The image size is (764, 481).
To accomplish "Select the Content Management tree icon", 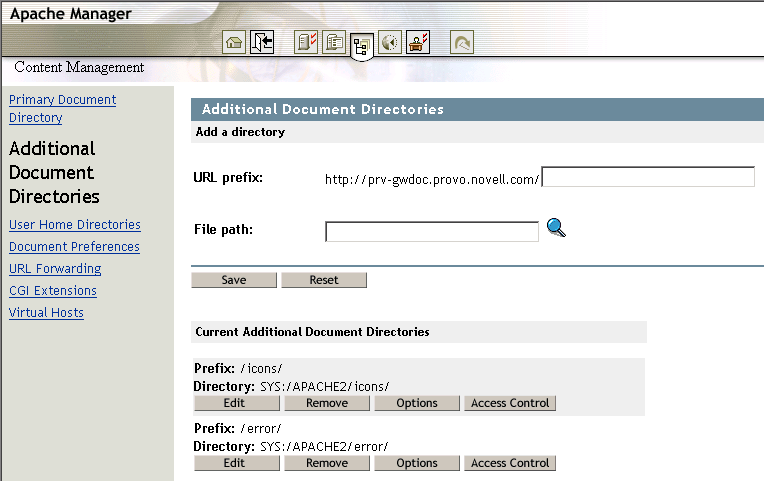I will [362, 45].
